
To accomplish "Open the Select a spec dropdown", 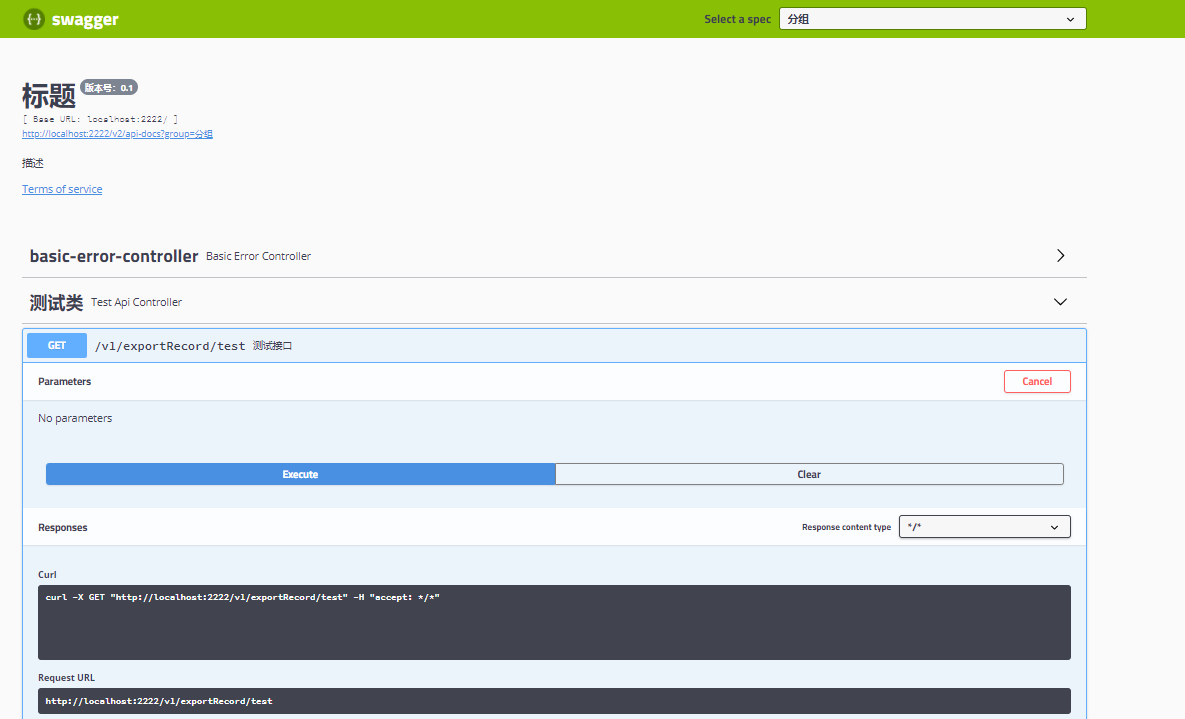I will coord(932,19).
